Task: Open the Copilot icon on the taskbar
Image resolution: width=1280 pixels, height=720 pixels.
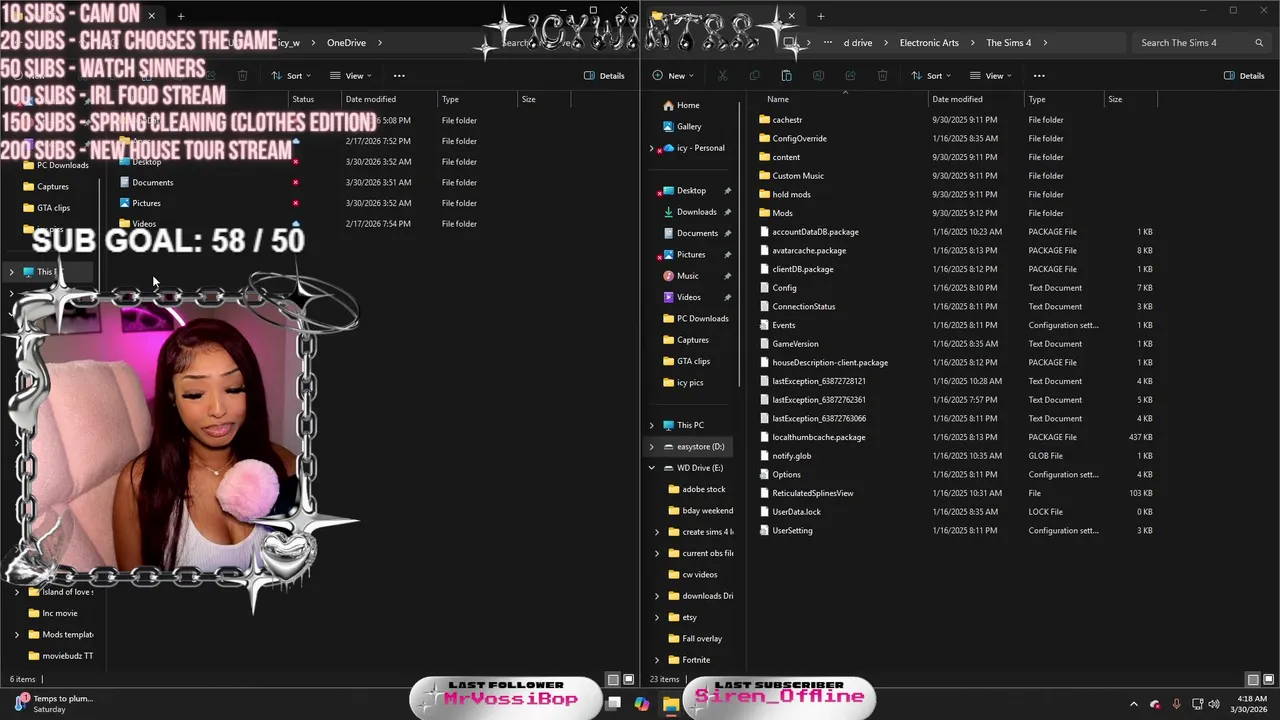Action: click(x=641, y=704)
